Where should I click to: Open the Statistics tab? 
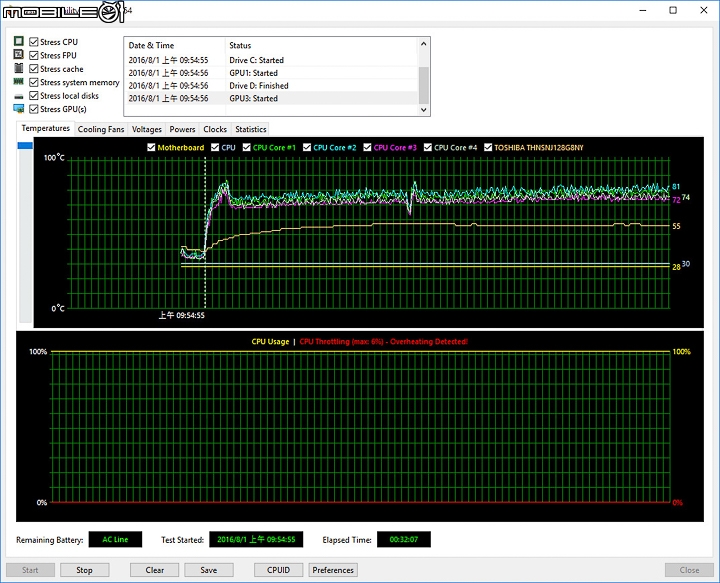pyautogui.click(x=251, y=129)
